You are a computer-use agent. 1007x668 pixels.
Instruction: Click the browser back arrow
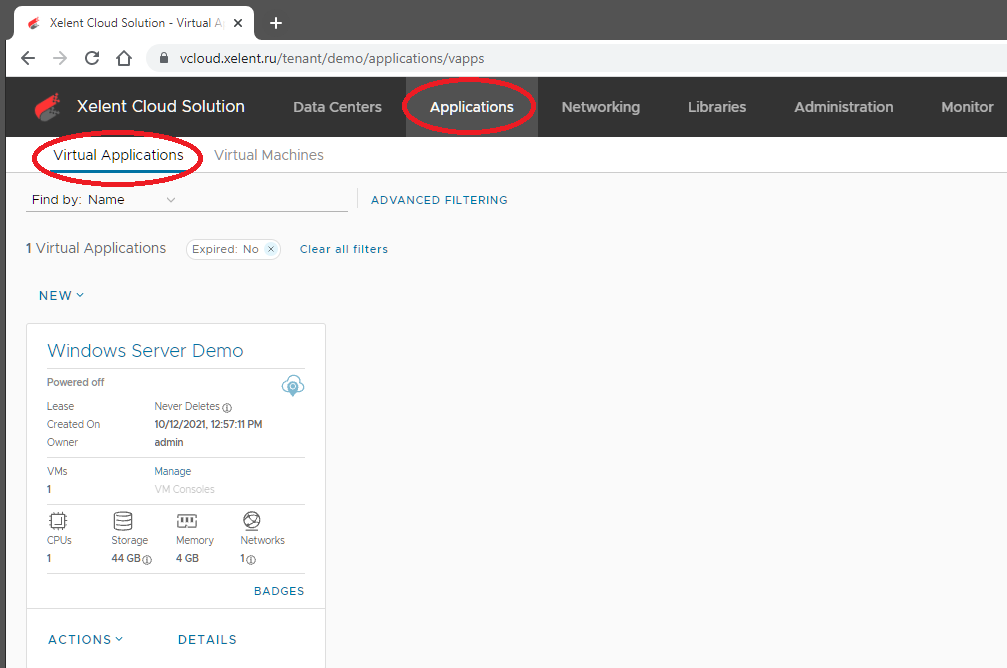[x=28, y=58]
